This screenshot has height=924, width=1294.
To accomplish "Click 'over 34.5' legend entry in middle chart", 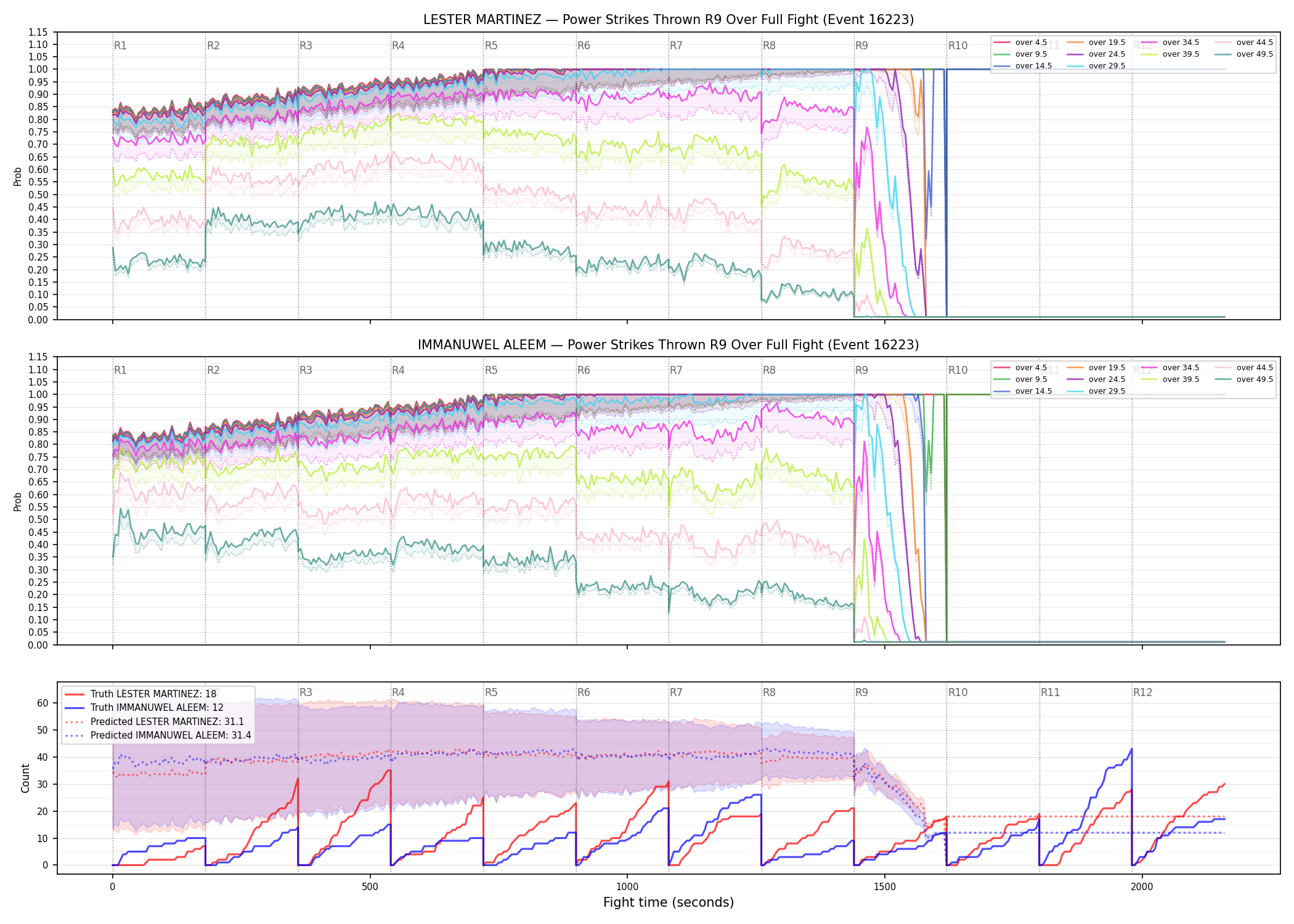I will coord(1170,368).
